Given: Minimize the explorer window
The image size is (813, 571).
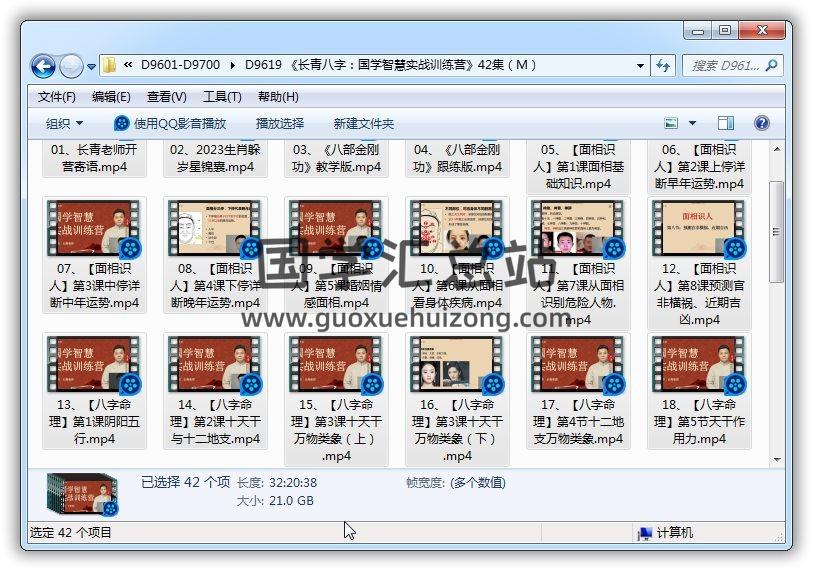Looking at the screenshot, I should click(698, 31).
